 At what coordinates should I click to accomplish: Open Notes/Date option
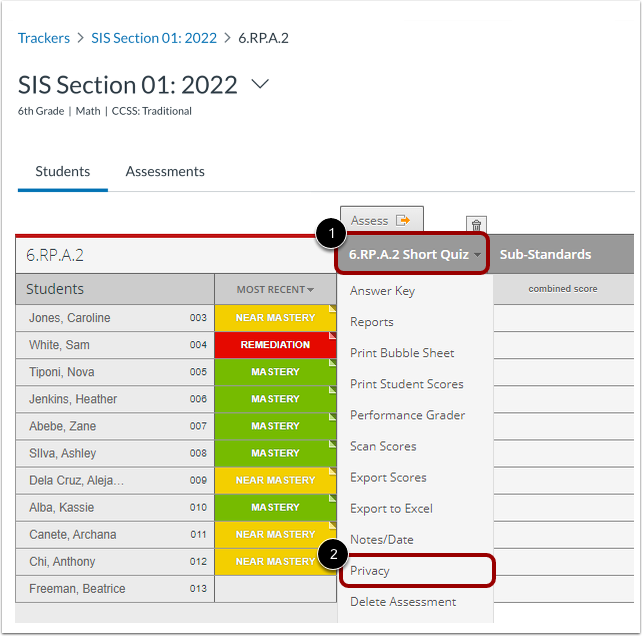point(382,540)
